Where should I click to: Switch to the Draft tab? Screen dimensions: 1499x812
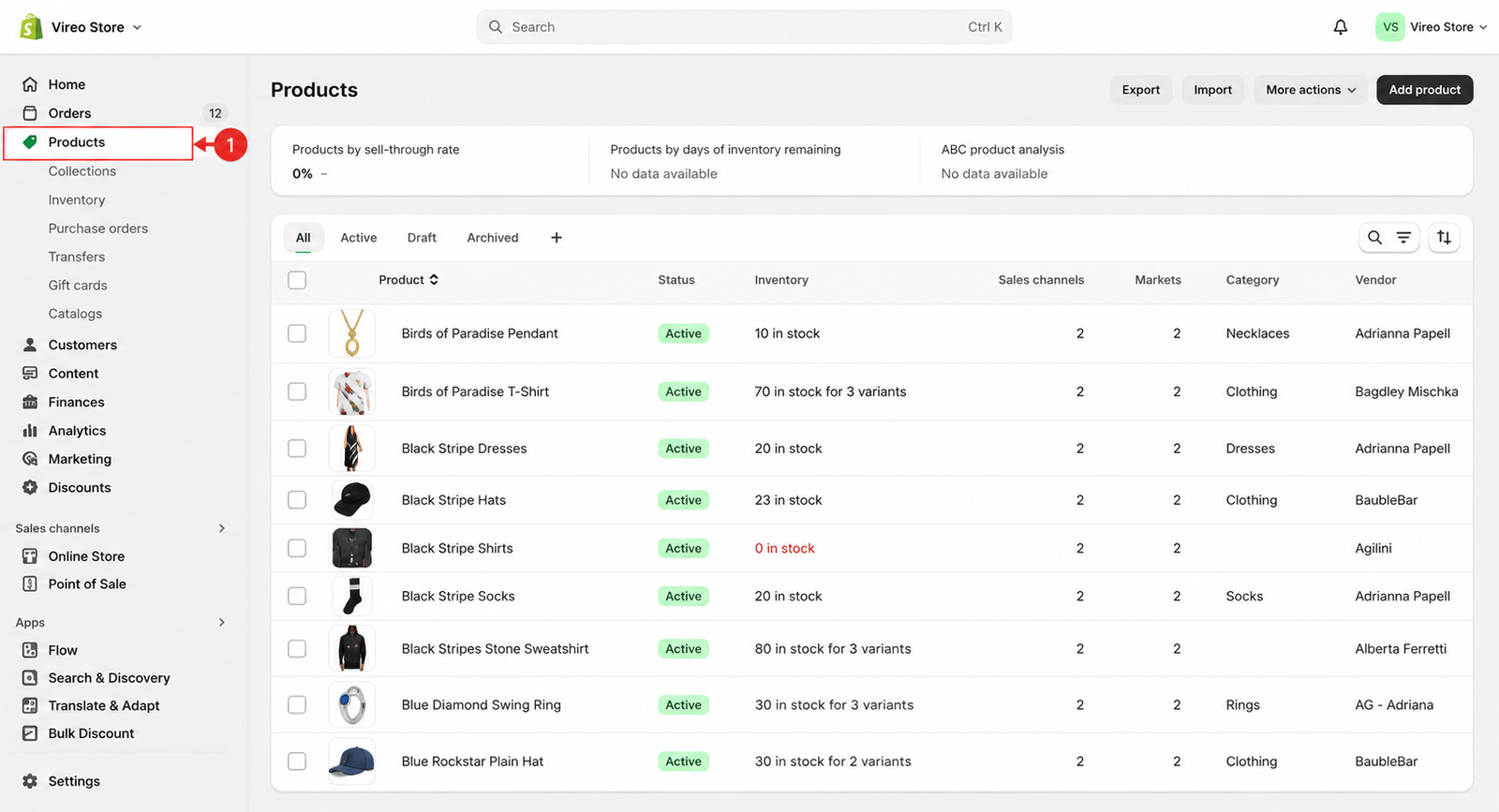(x=422, y=238)
